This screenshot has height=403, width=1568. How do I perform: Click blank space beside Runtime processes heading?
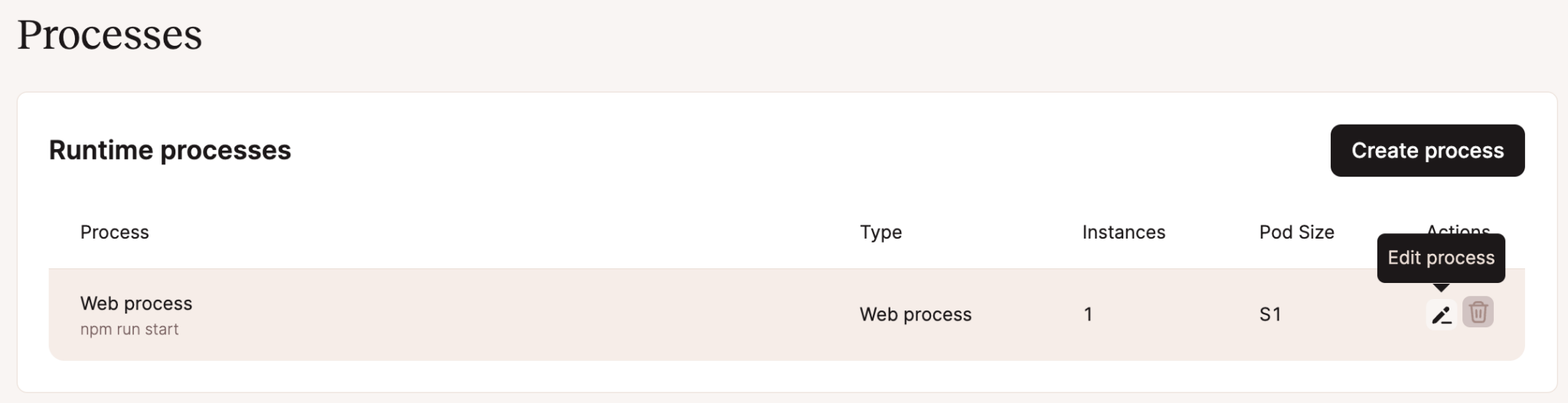pyautogui.click(x=766, y=151)
